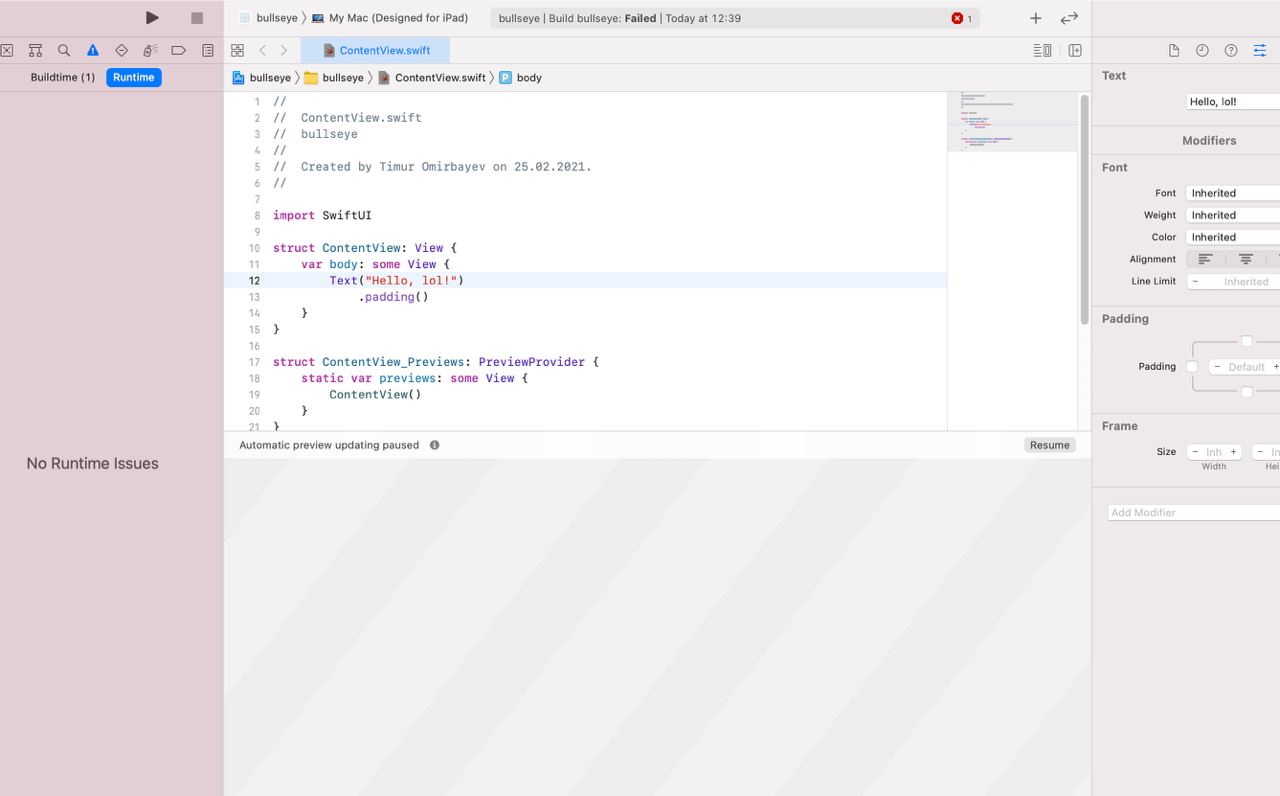Decrease Line Limit with minus stepper

point(1195,281)
